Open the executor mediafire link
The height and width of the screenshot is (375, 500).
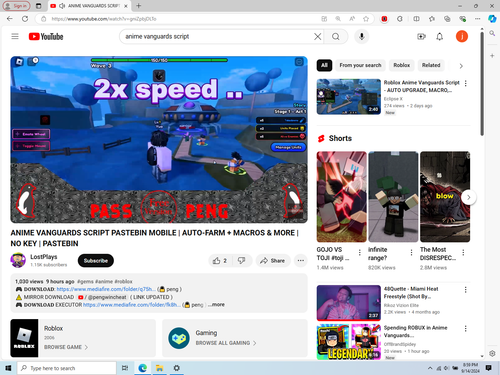[132, 305]
